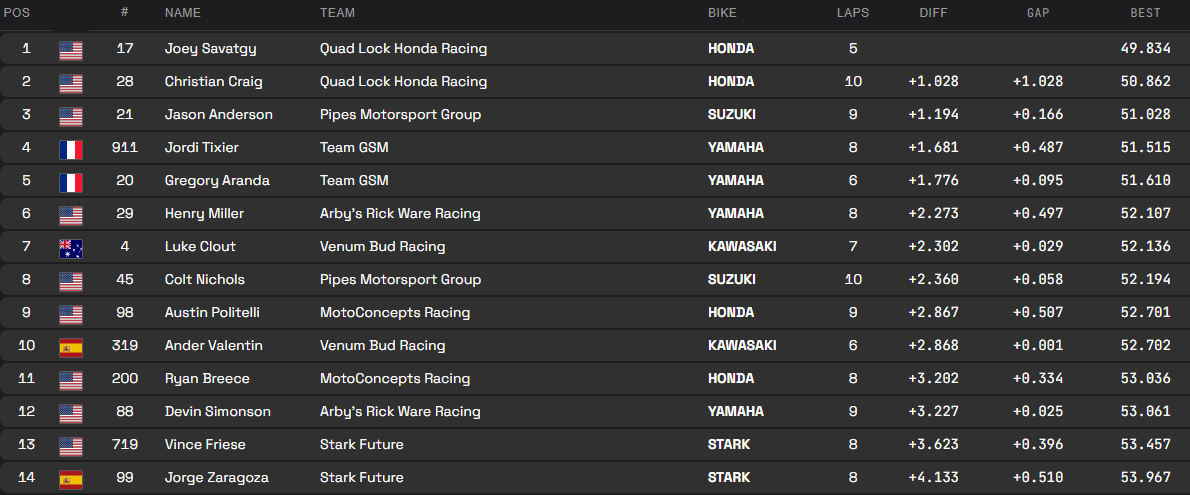
Task: Sort by the LAPS column header
Action: coord(852,13)
